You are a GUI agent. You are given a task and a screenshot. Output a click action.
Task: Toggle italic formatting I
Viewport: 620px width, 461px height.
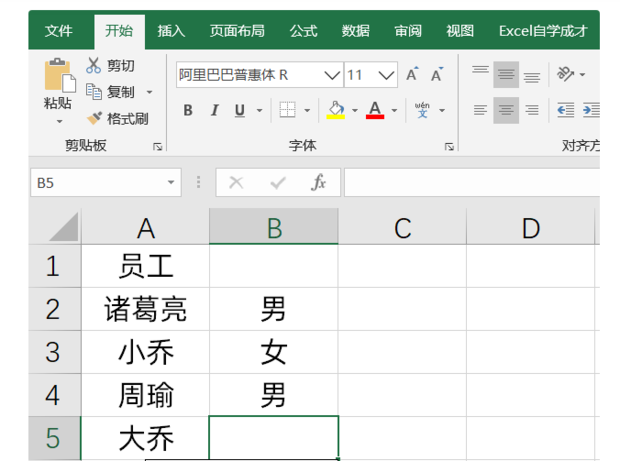(x=215, y=110)
